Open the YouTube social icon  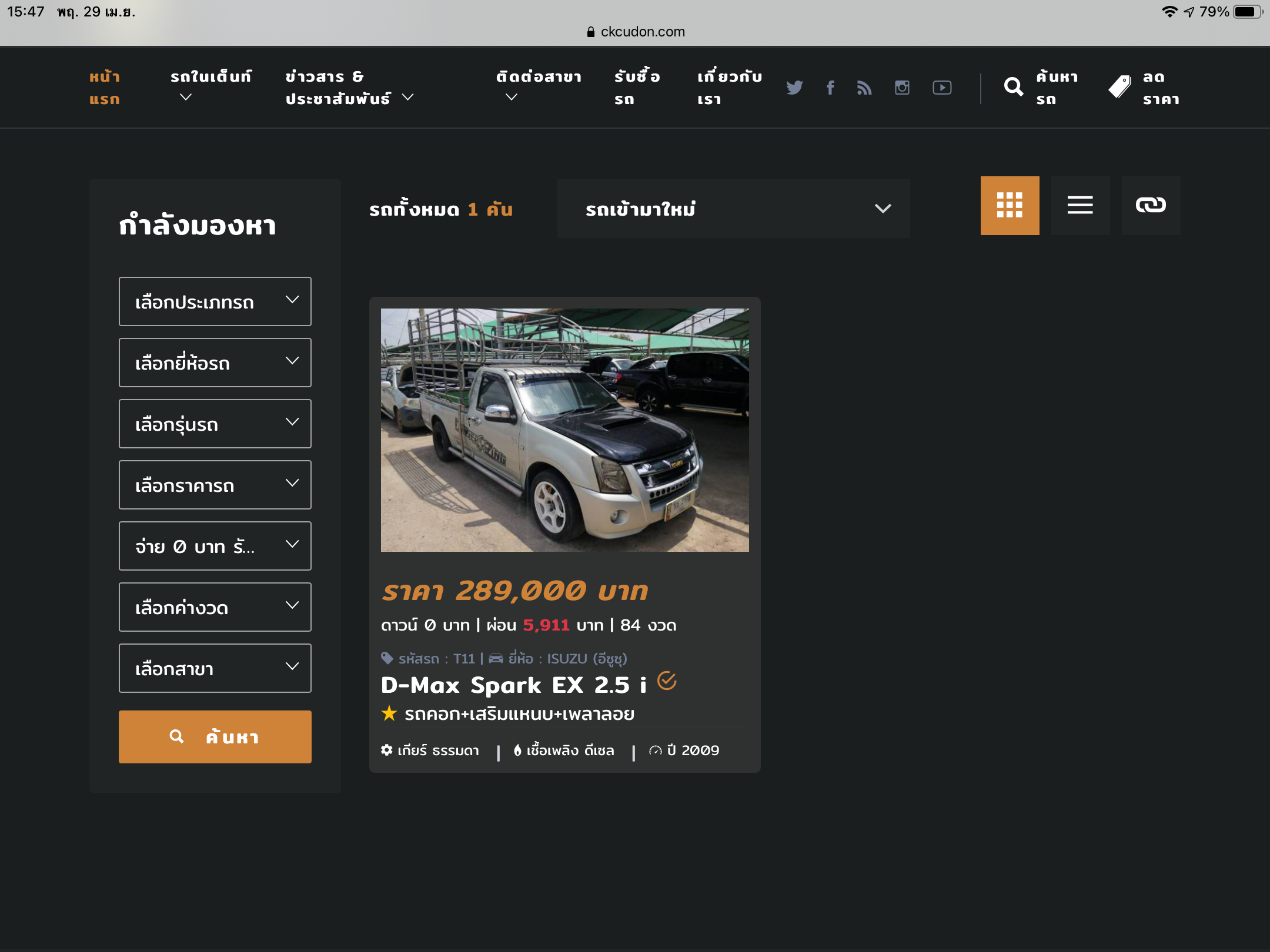click(x=942, y=88)
